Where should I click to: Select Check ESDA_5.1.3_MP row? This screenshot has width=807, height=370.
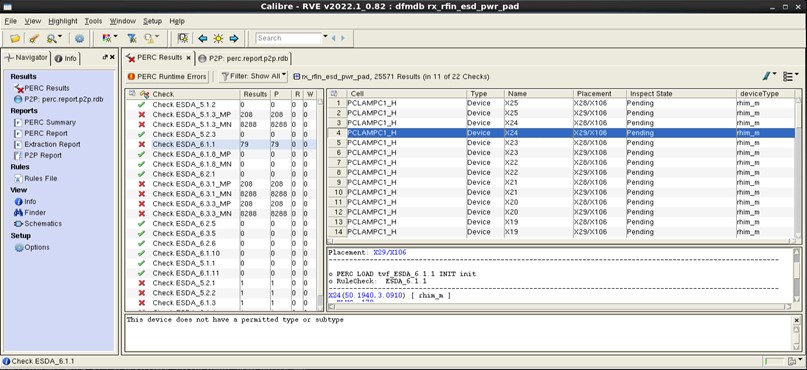(x=221, y=114)
